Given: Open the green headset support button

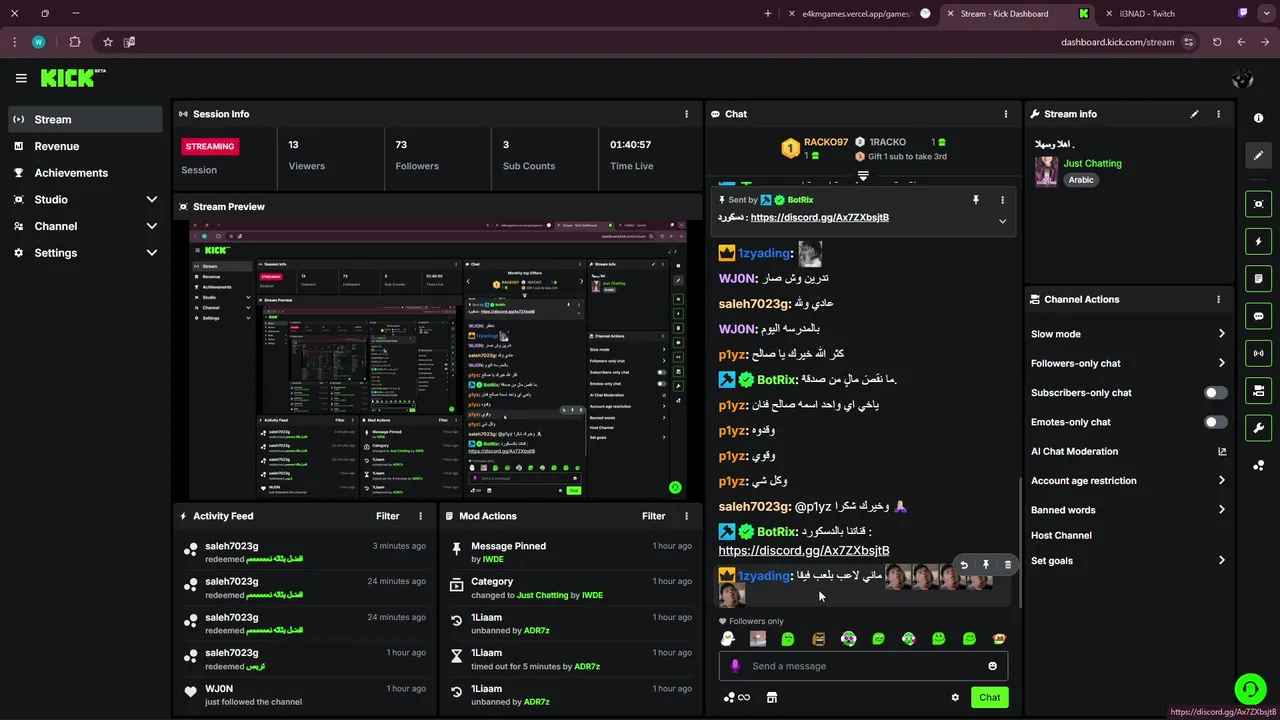Looking at the screenshot, I should [x=1250, y=689].
